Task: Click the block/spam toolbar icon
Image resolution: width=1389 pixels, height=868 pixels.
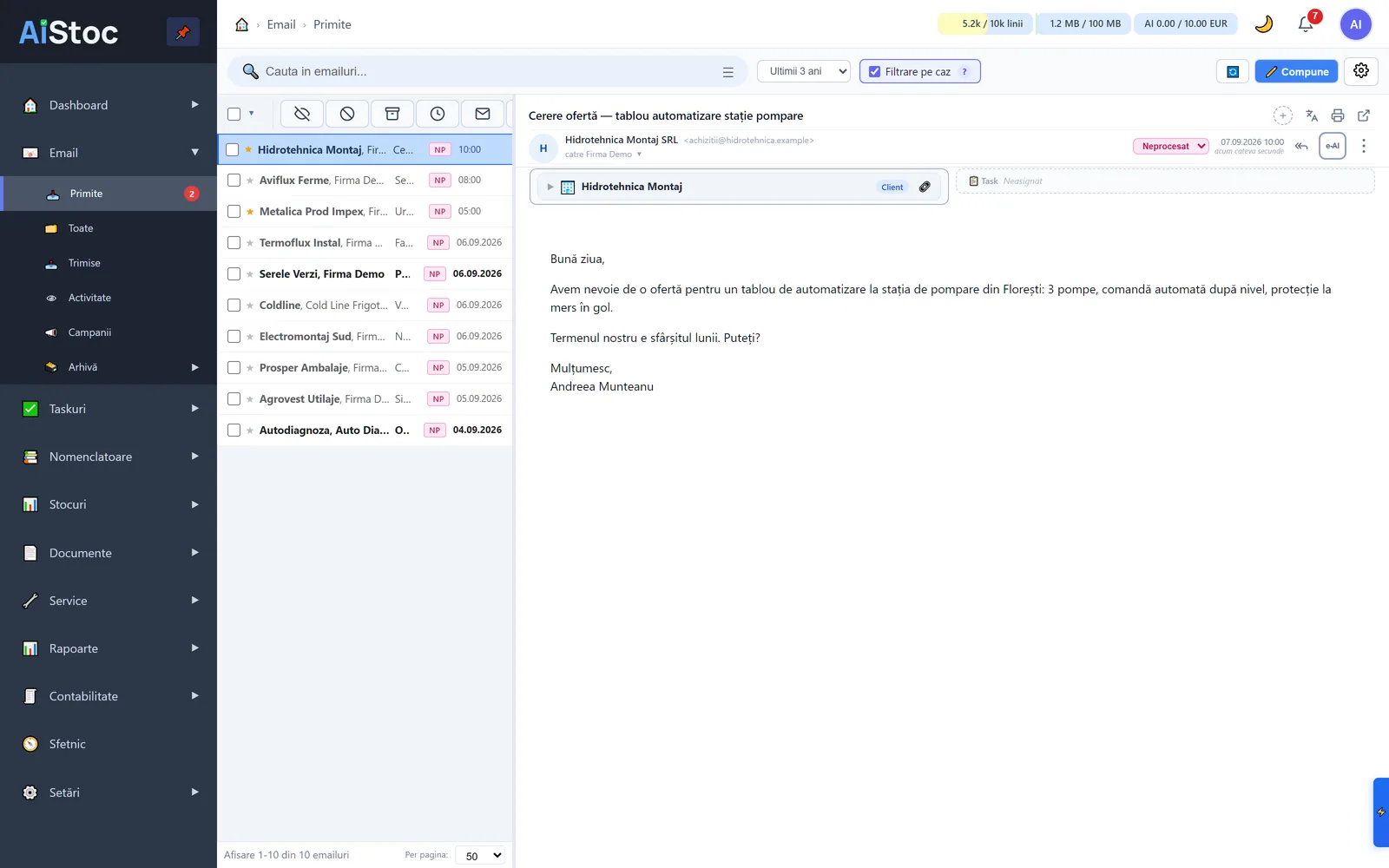Action: (347, 114)
